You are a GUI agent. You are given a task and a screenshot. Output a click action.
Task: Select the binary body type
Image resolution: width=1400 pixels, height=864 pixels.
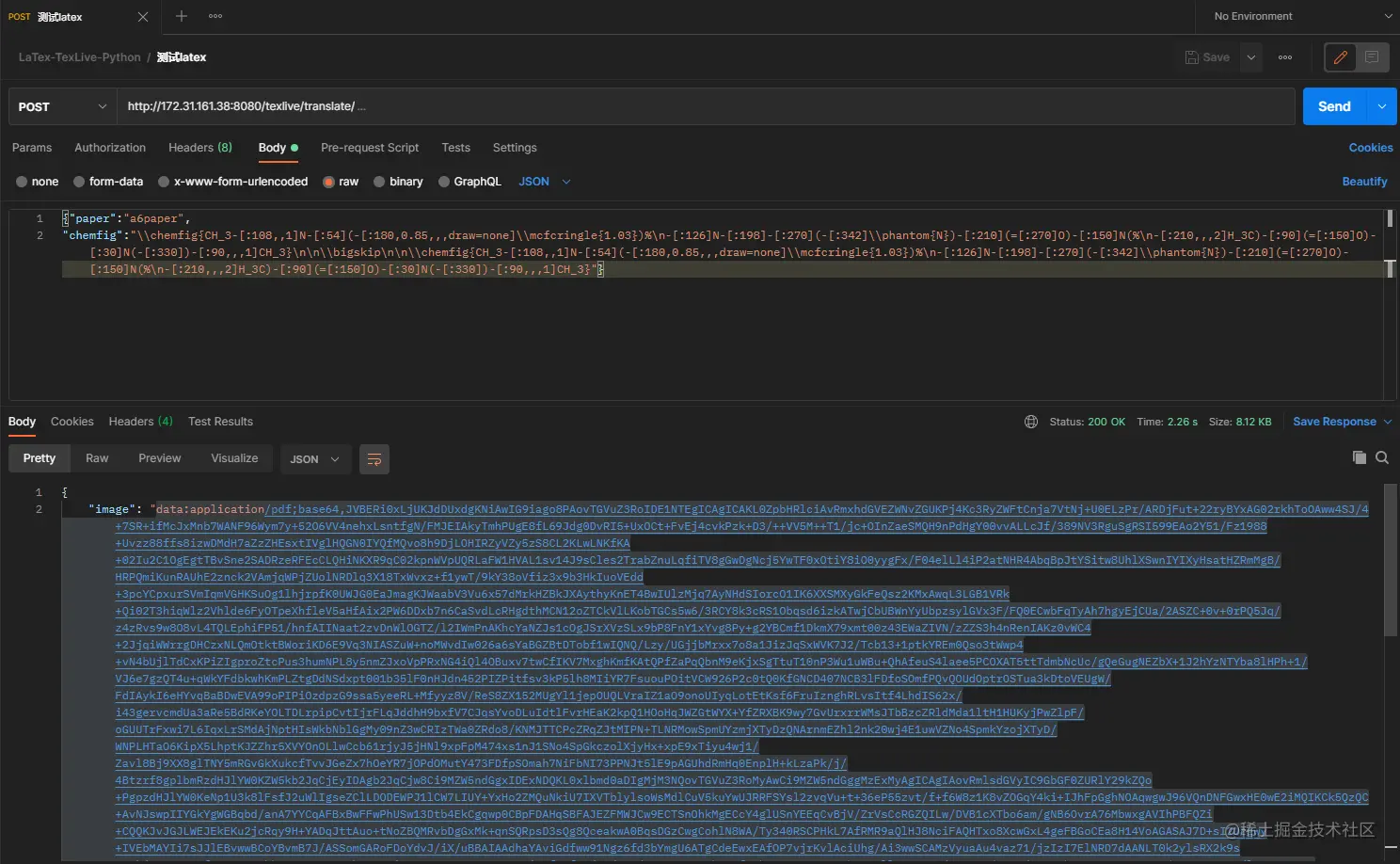(398, 182)
